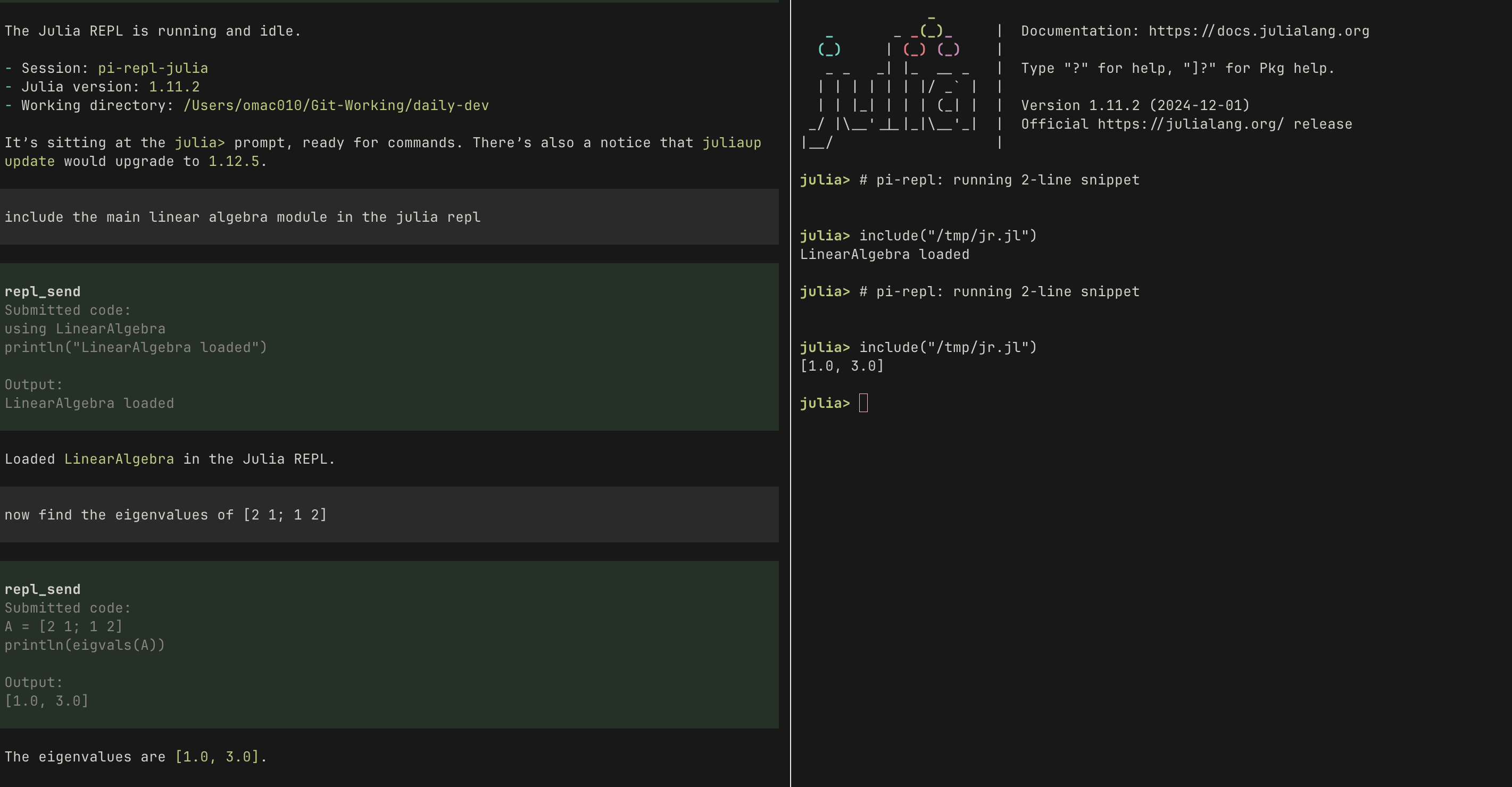Select the code line 'A = [2 1; 1 2]'
Image resolution: width=1512 pixels, height=787 pixels.
[x=63, y=627]
